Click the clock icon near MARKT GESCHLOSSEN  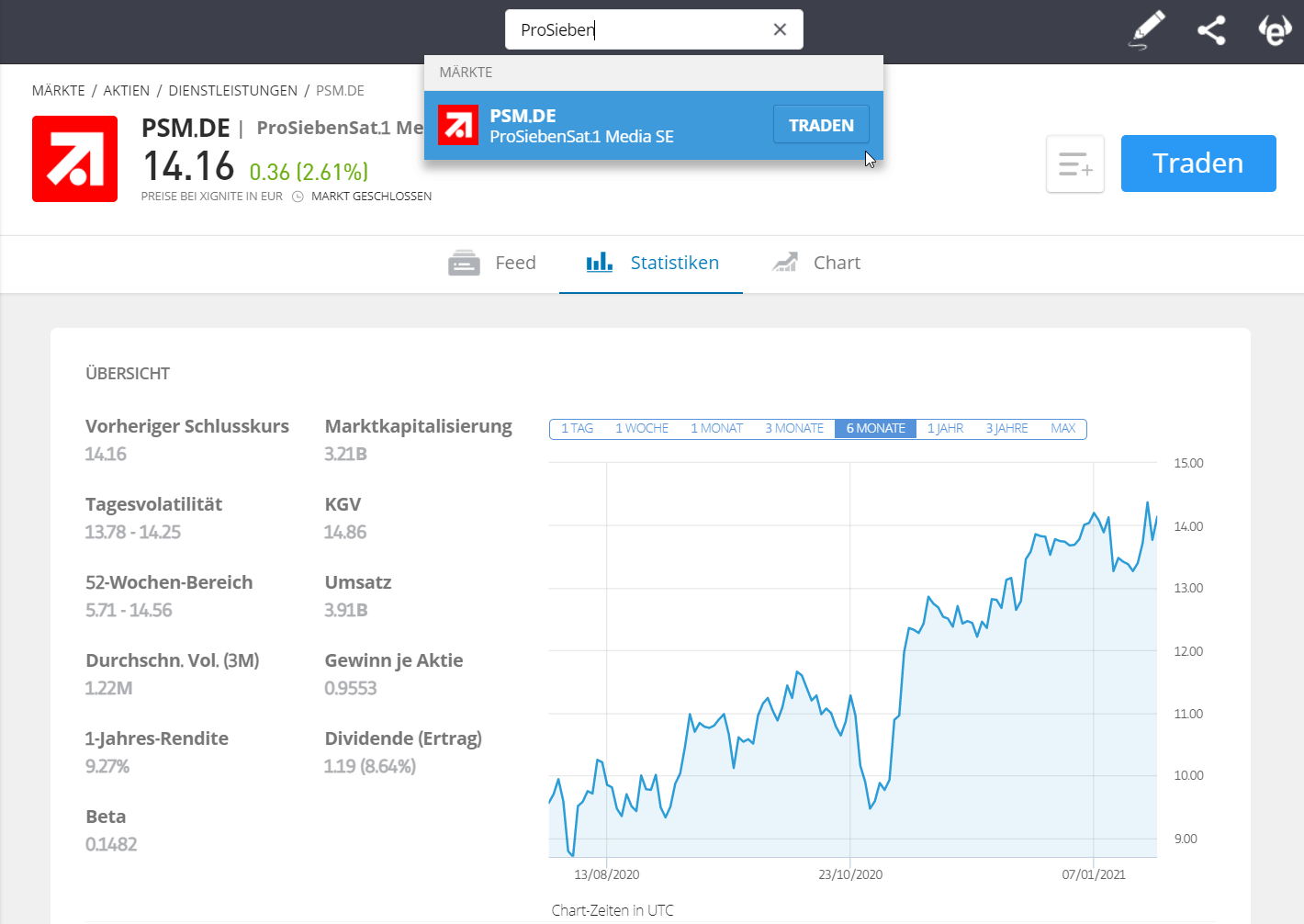pos(298,197)
